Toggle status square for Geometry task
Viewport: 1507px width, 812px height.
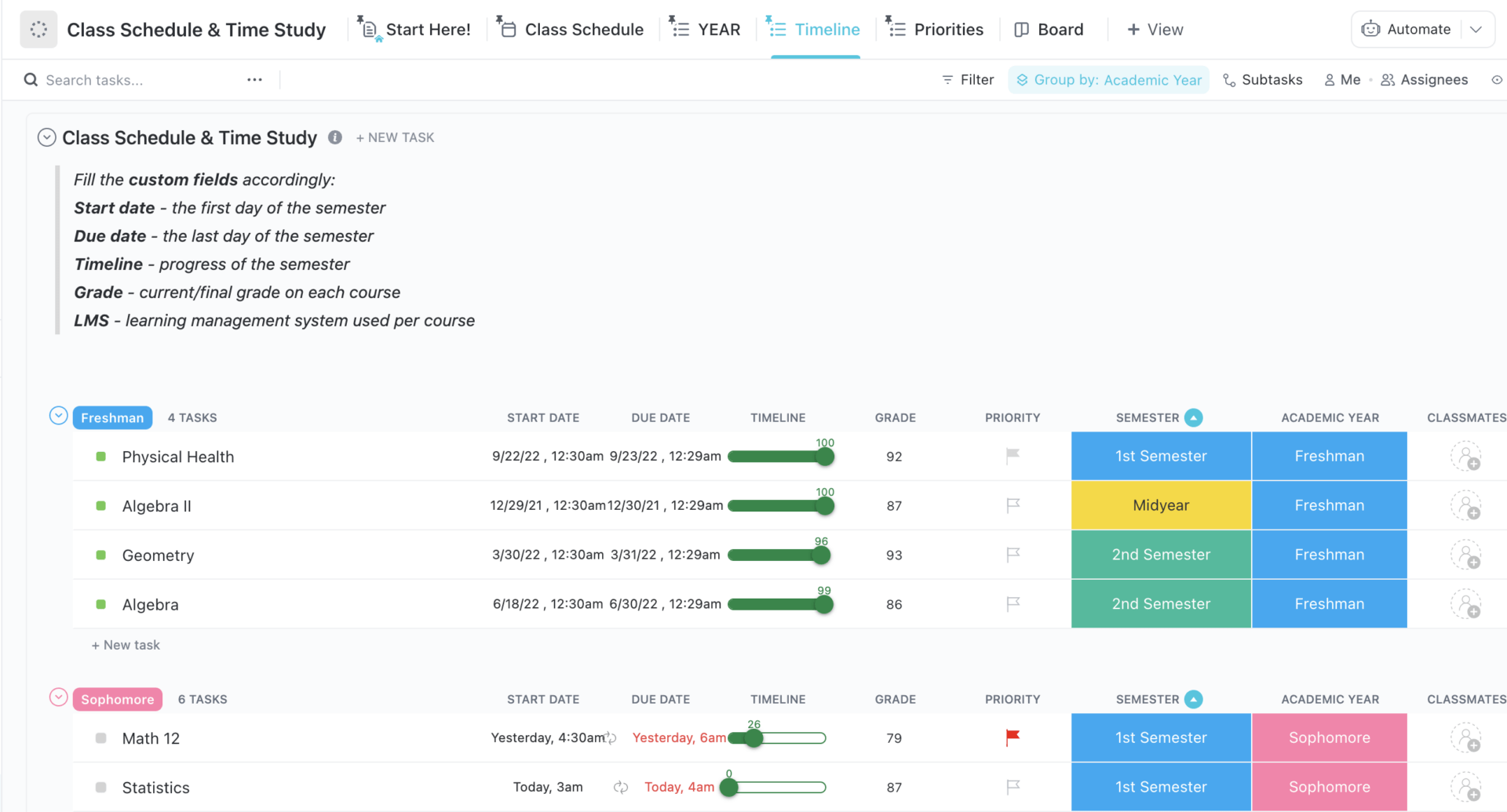click(101, 555)
